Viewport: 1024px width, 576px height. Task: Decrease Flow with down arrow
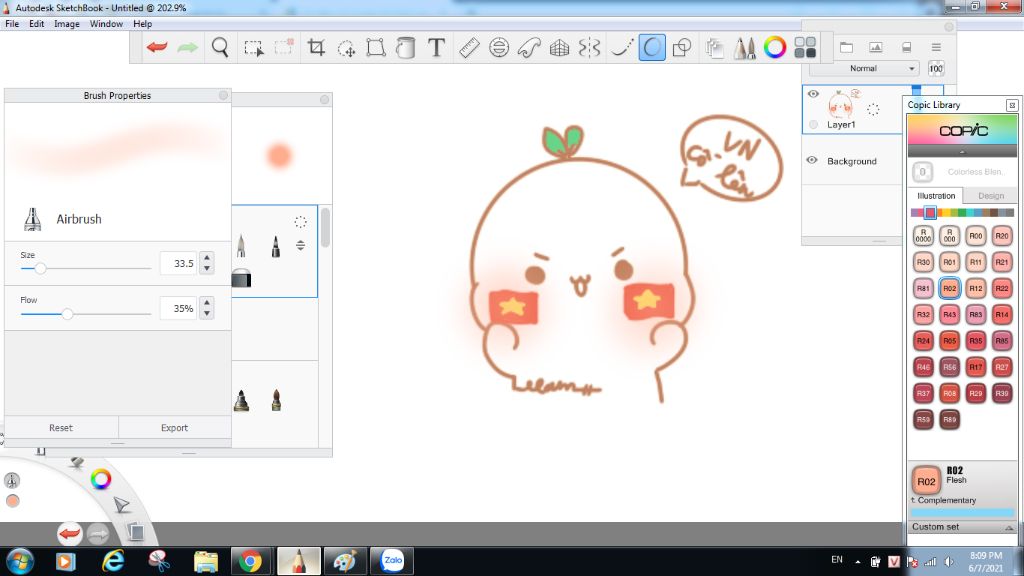(x=207, y=313)
